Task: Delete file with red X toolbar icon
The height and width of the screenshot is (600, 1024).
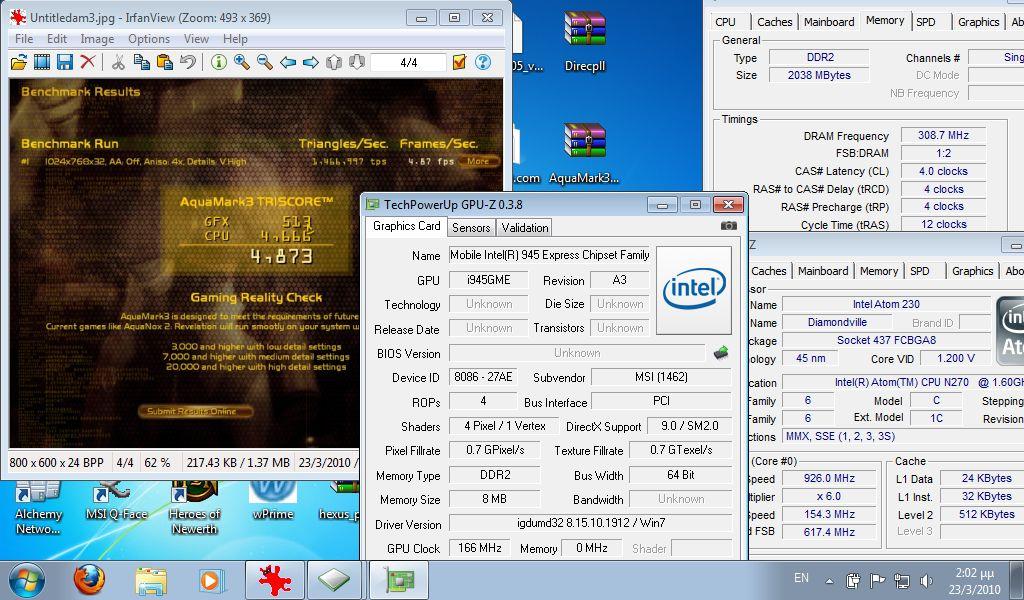Action: (88, 62)
